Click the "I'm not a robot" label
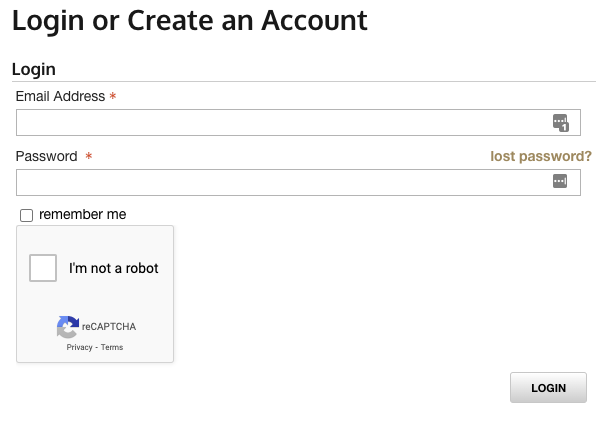 point(113,268)
